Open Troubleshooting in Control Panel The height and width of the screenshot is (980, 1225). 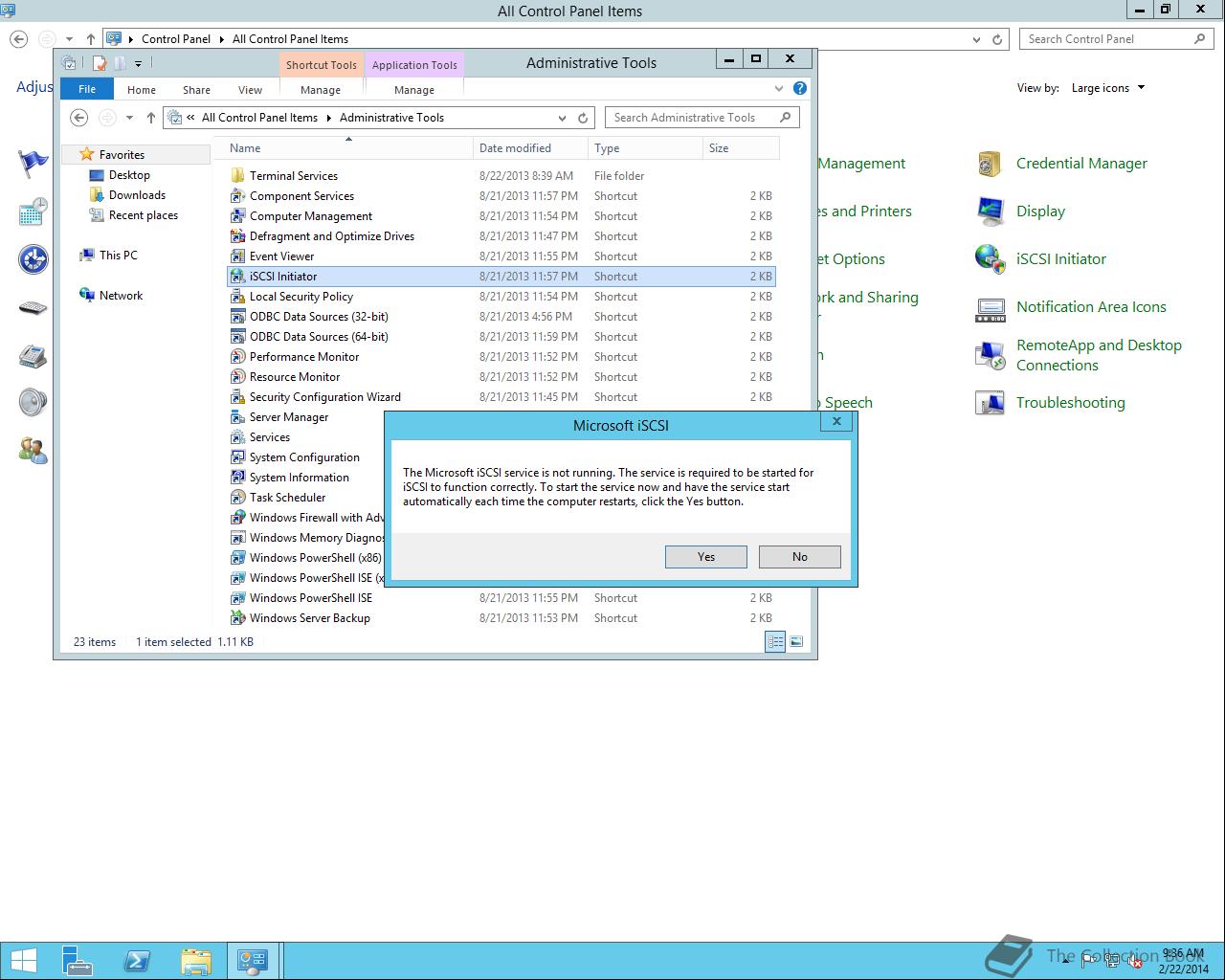(1071, 403)
